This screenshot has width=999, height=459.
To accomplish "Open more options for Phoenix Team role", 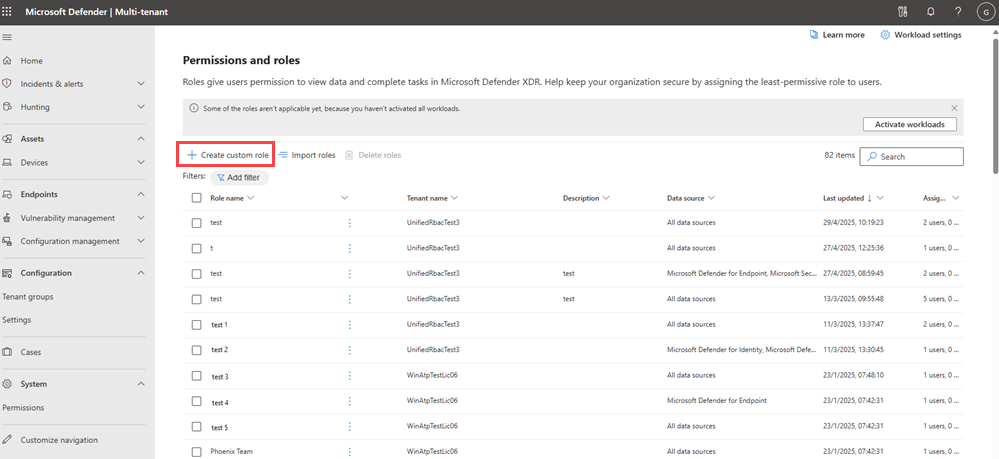I will tap(349, 451).
